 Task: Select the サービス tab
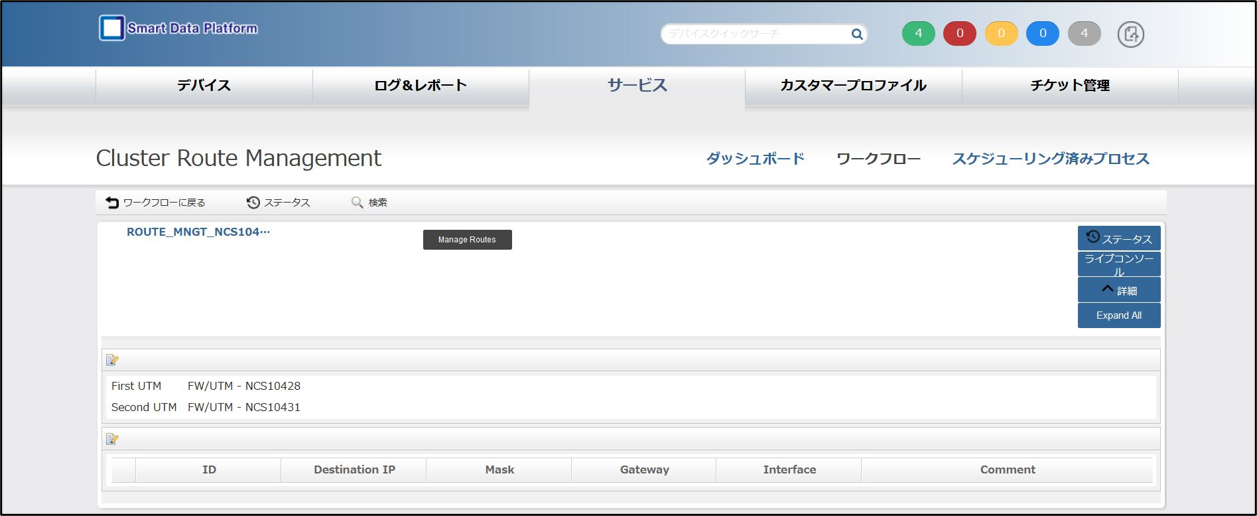(637, 86)
